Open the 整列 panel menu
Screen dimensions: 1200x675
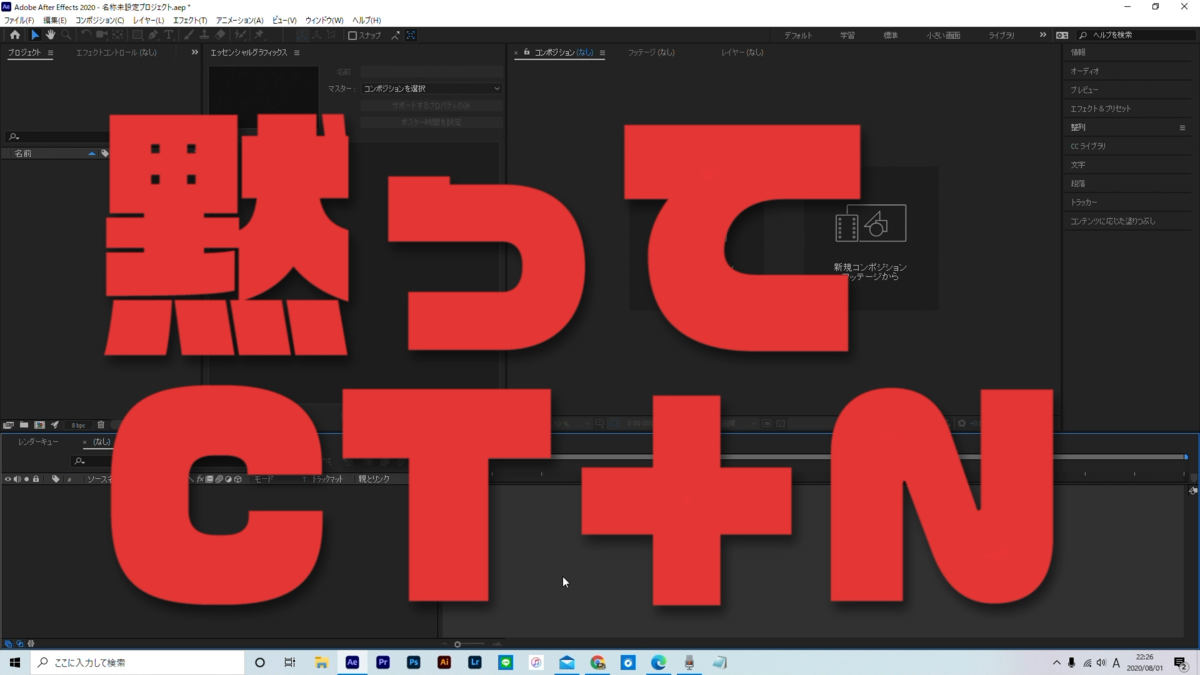tap(1183, 127)
